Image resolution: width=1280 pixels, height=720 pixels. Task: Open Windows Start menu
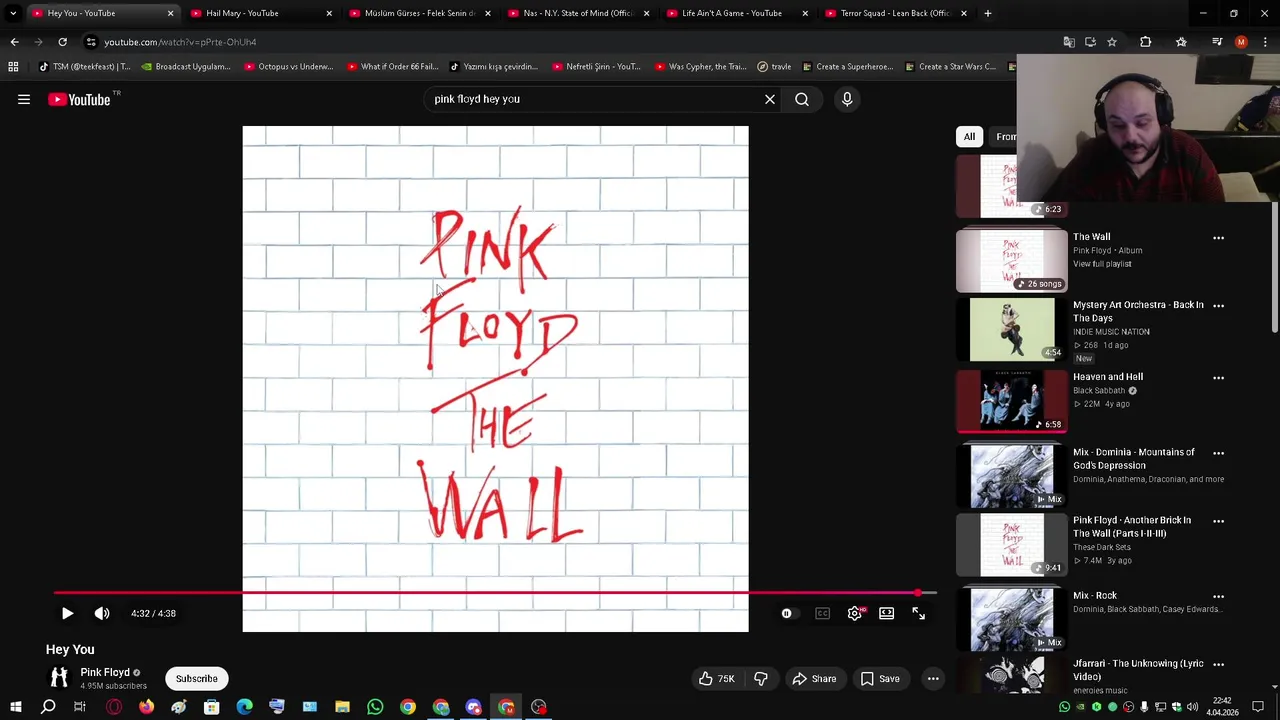(x=16, y=707)
